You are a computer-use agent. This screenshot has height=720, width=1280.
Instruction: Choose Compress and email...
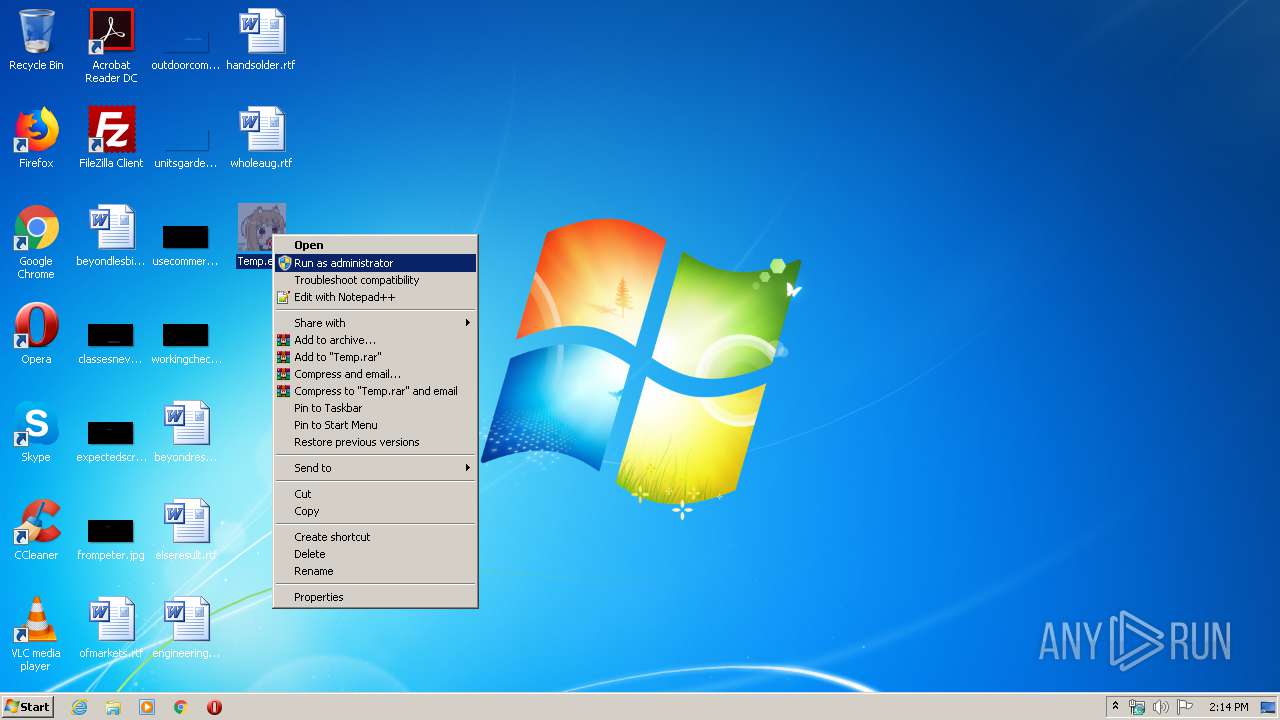tap(375, 374)
